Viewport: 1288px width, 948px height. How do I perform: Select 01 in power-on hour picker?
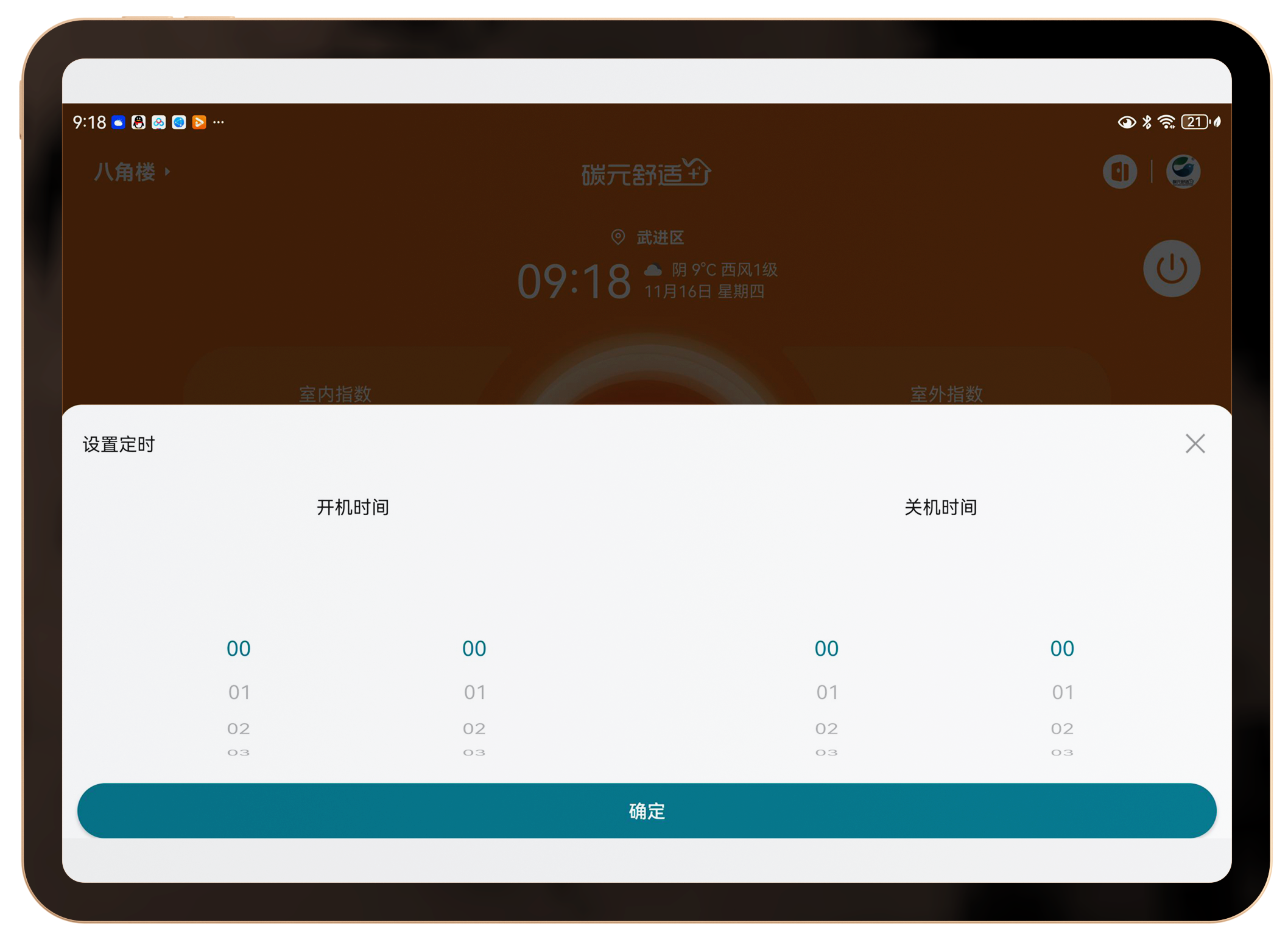239,692
